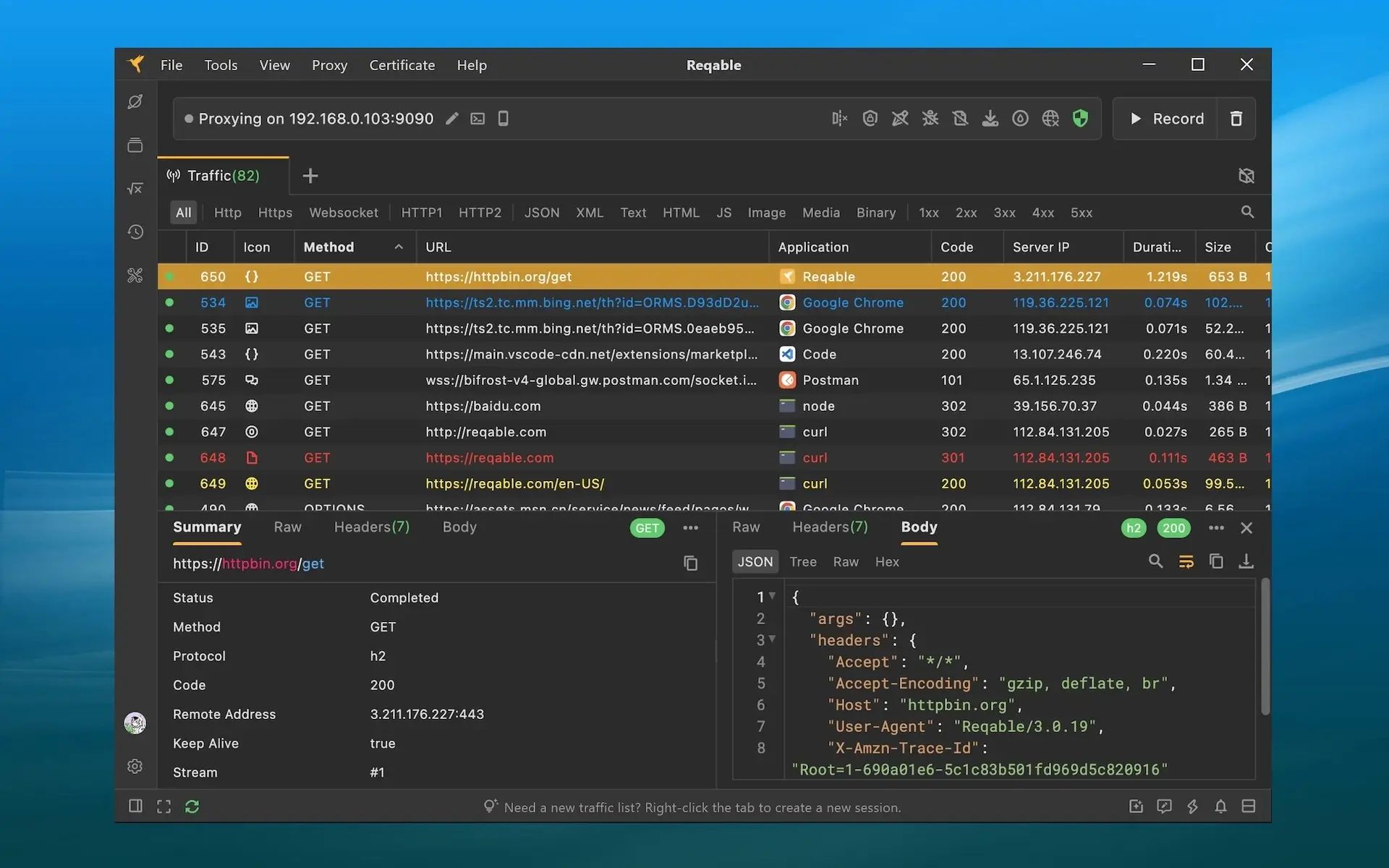
Task: Click the Method column sort arrow
Action: point(399,247)
